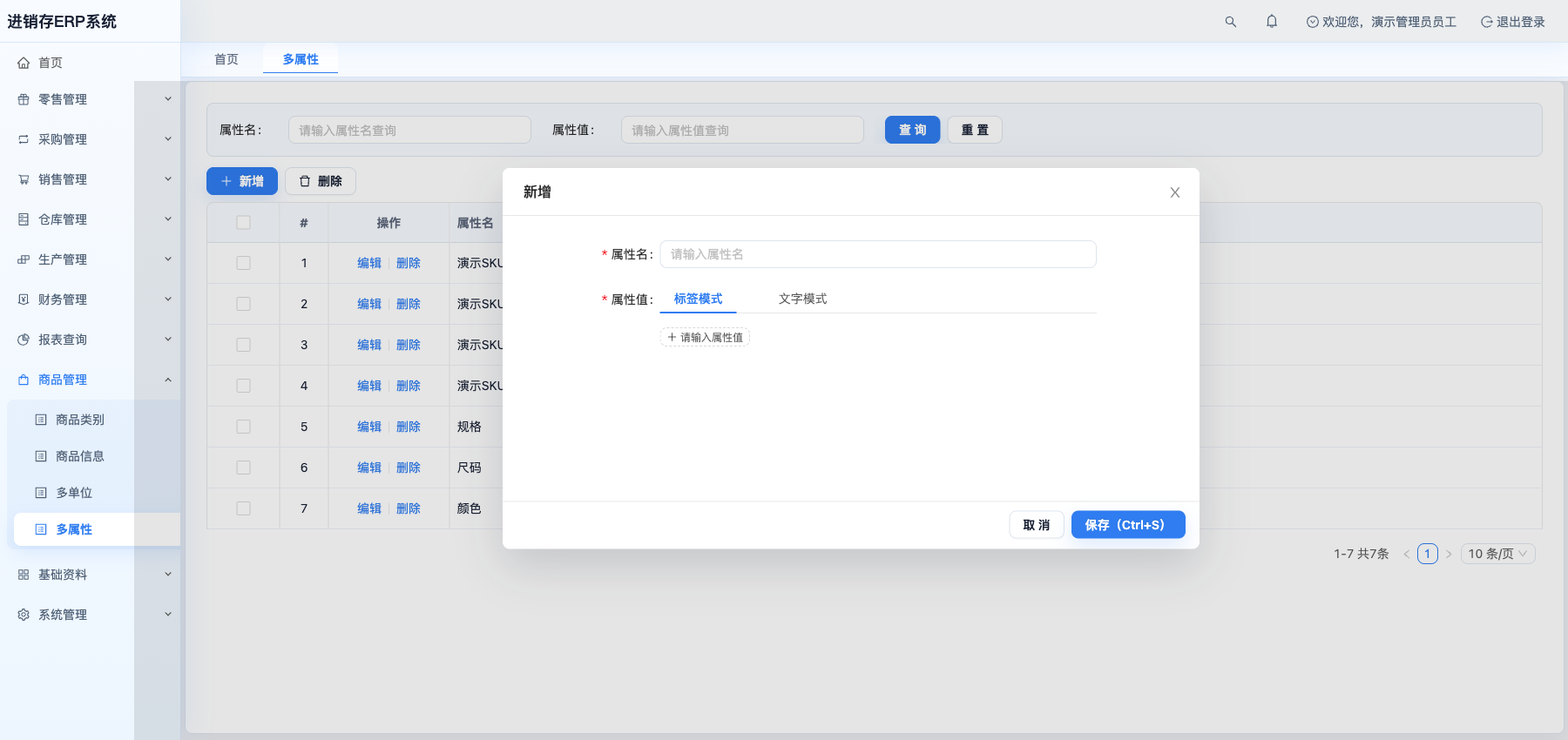Image resolution: width=1568 pixels, height=740 pixels.
Task: Select the 多属性 tab
Action: 301,59
